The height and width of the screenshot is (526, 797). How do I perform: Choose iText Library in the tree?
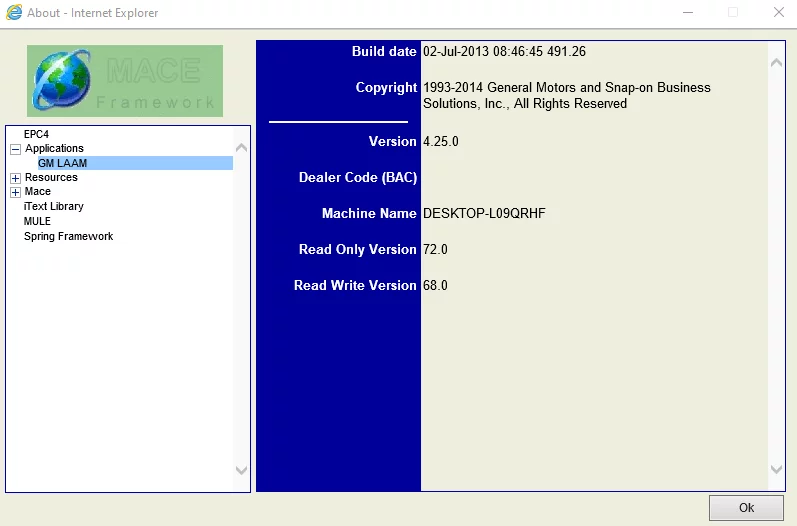click(54, 206)
